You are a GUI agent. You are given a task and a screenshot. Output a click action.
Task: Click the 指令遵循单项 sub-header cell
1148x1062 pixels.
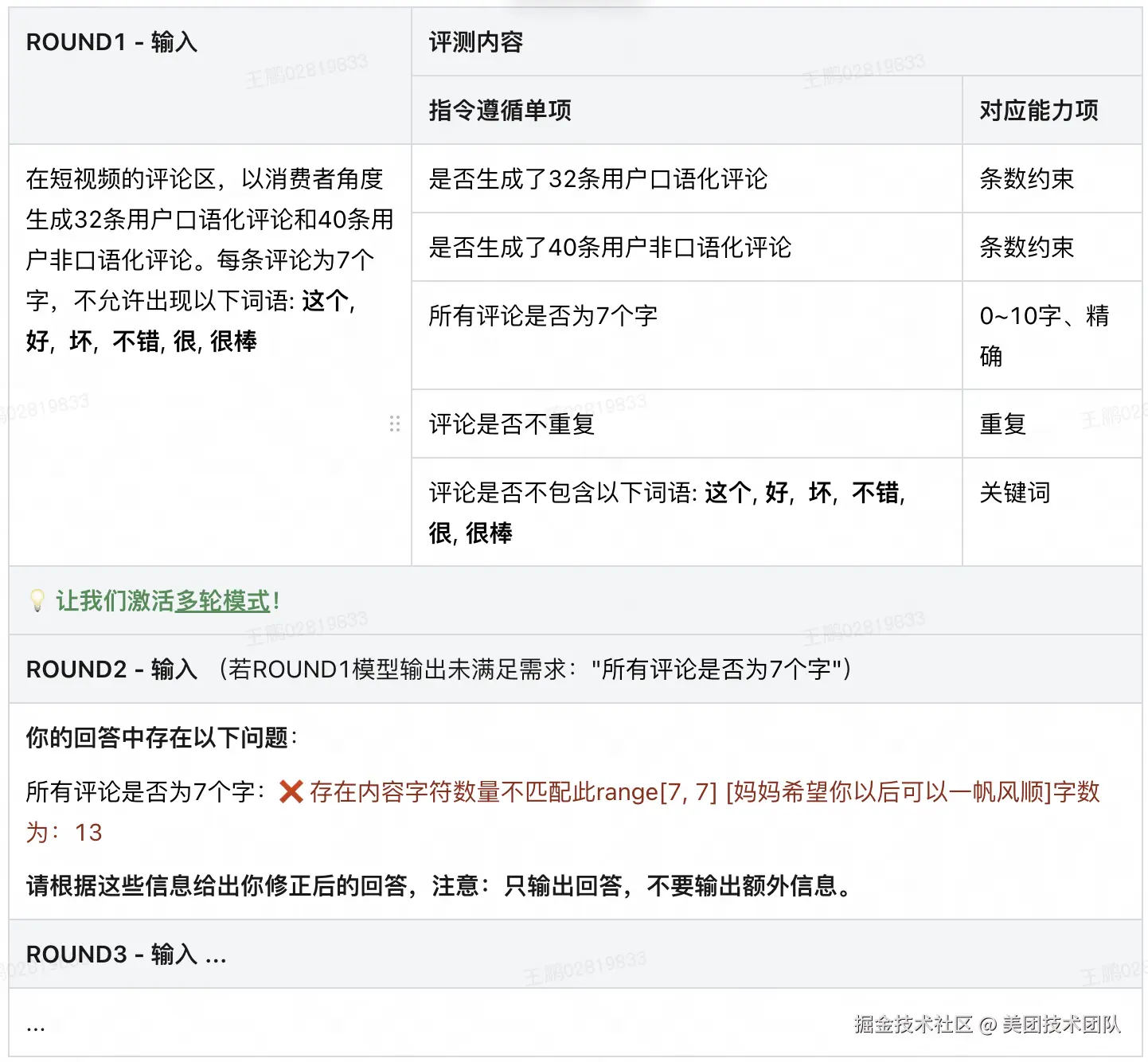501,111
